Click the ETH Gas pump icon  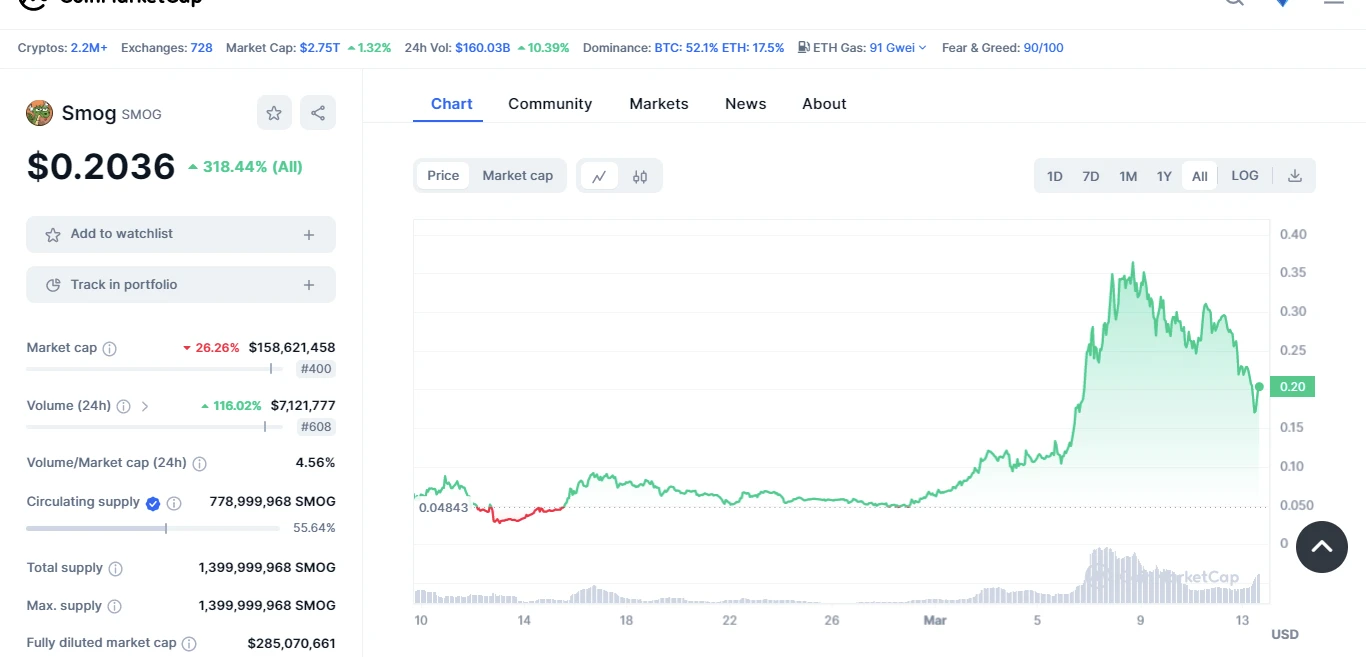(804, 47)
